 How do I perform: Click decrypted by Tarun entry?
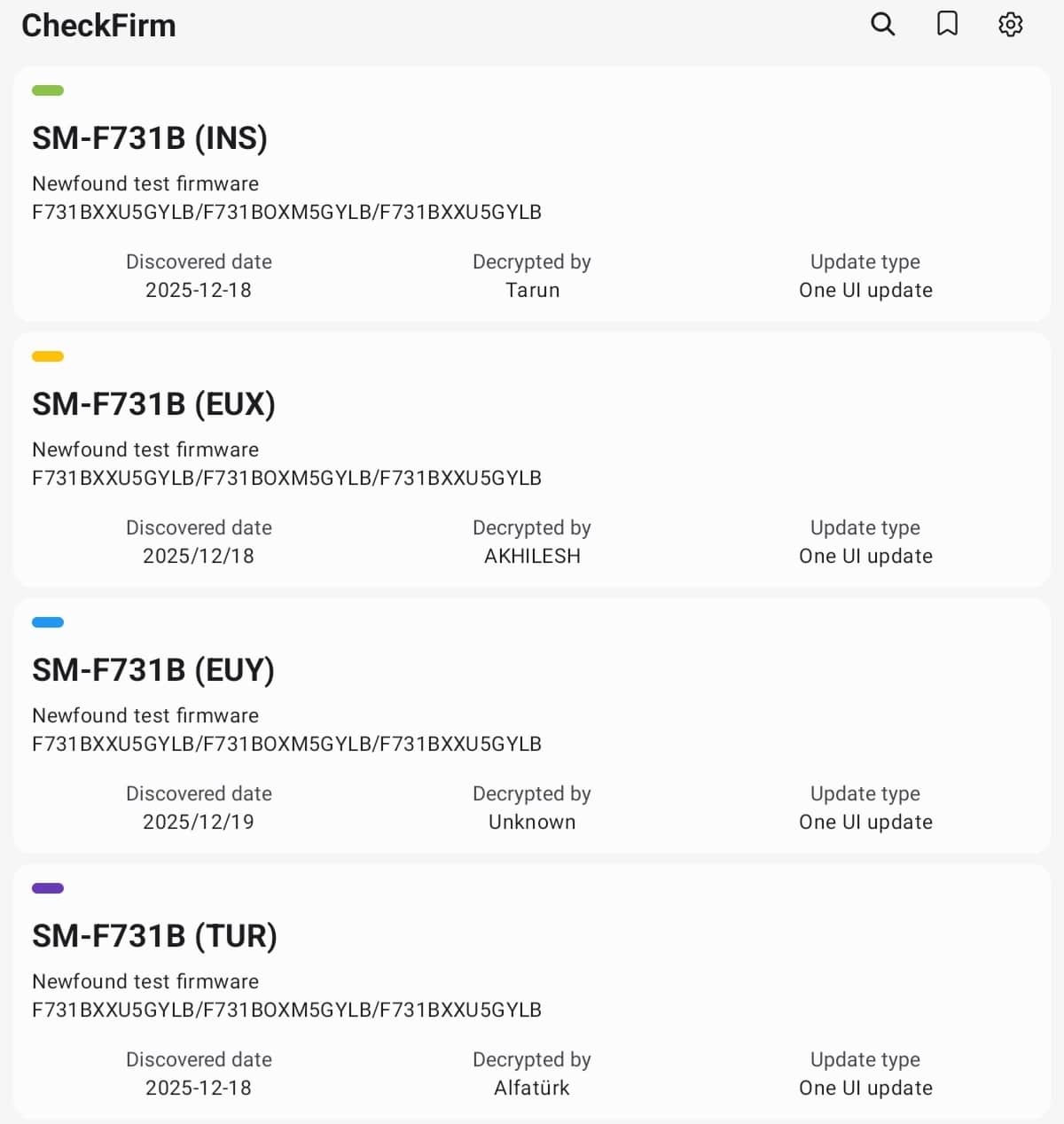pos(532,290)
